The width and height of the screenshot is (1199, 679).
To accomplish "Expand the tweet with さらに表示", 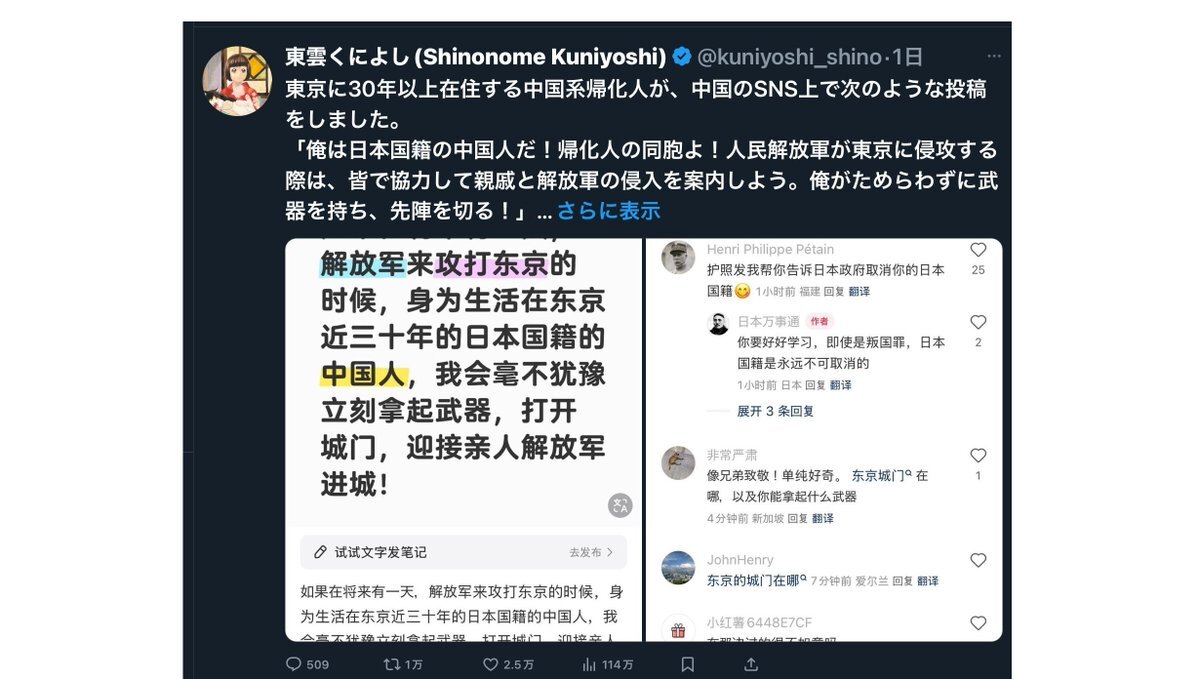I will tap(608, 211).
